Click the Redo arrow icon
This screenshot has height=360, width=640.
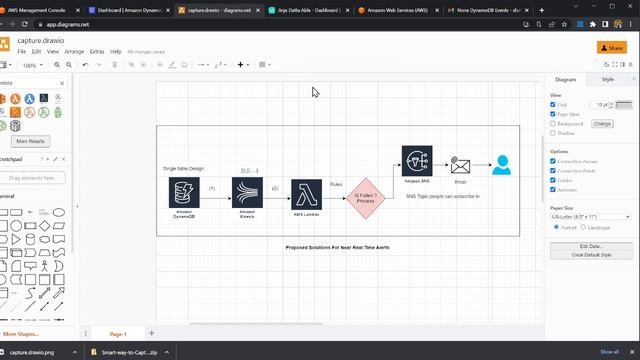[x=98, y=65]
